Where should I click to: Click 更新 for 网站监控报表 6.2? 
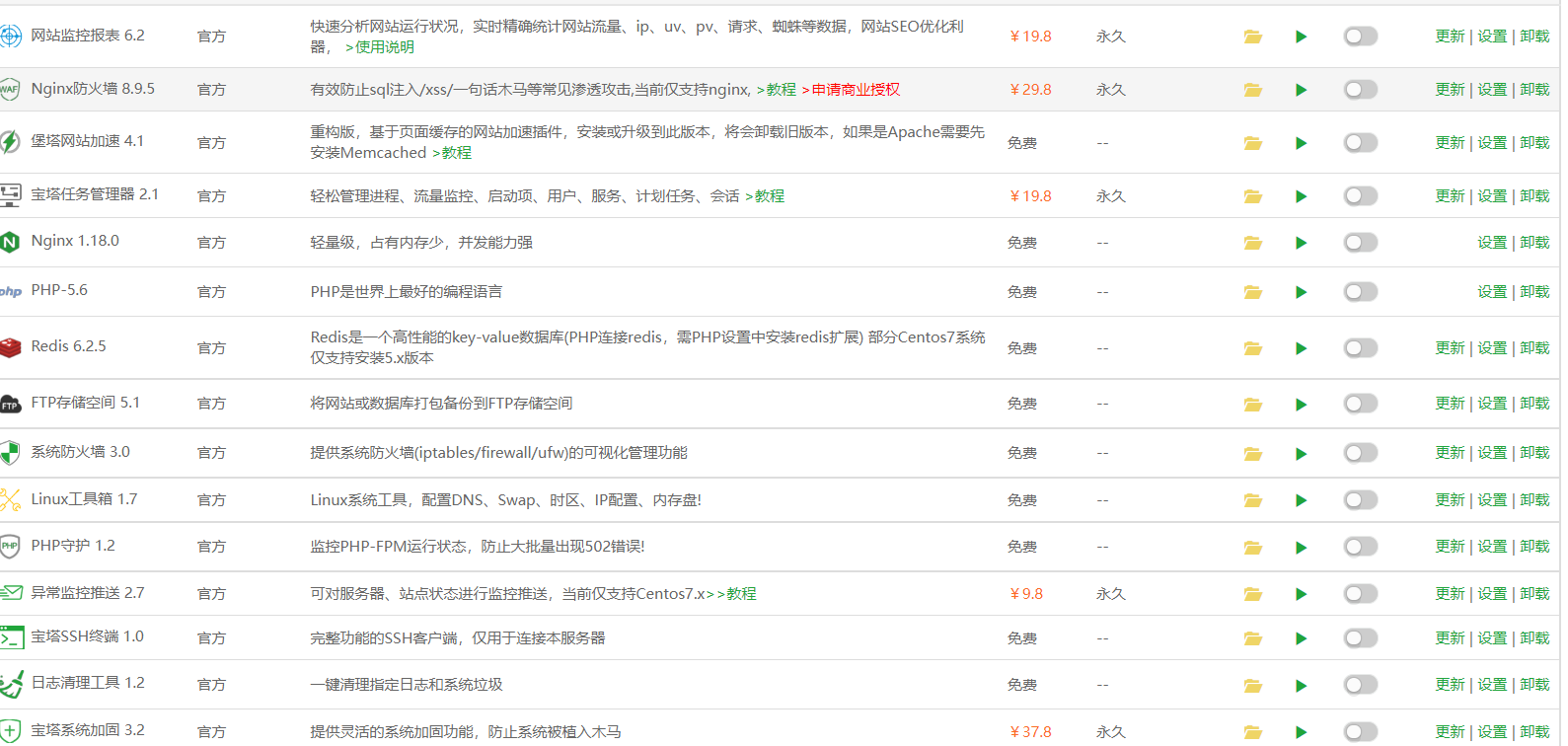[x=1450, y=37]
